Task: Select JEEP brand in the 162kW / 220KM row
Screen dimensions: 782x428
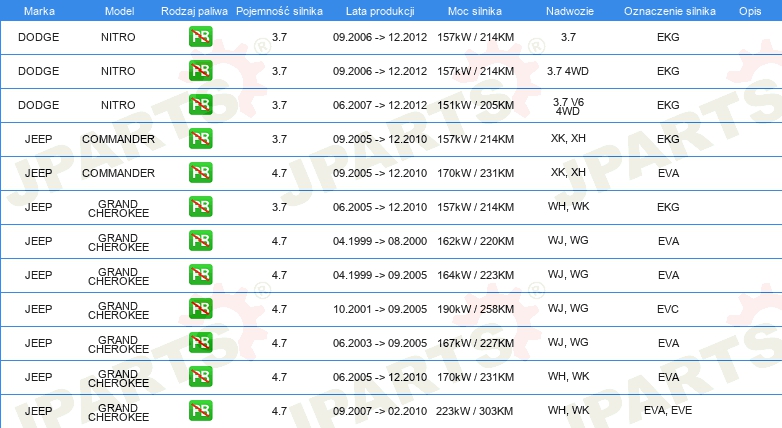Action: pos(38,241)
